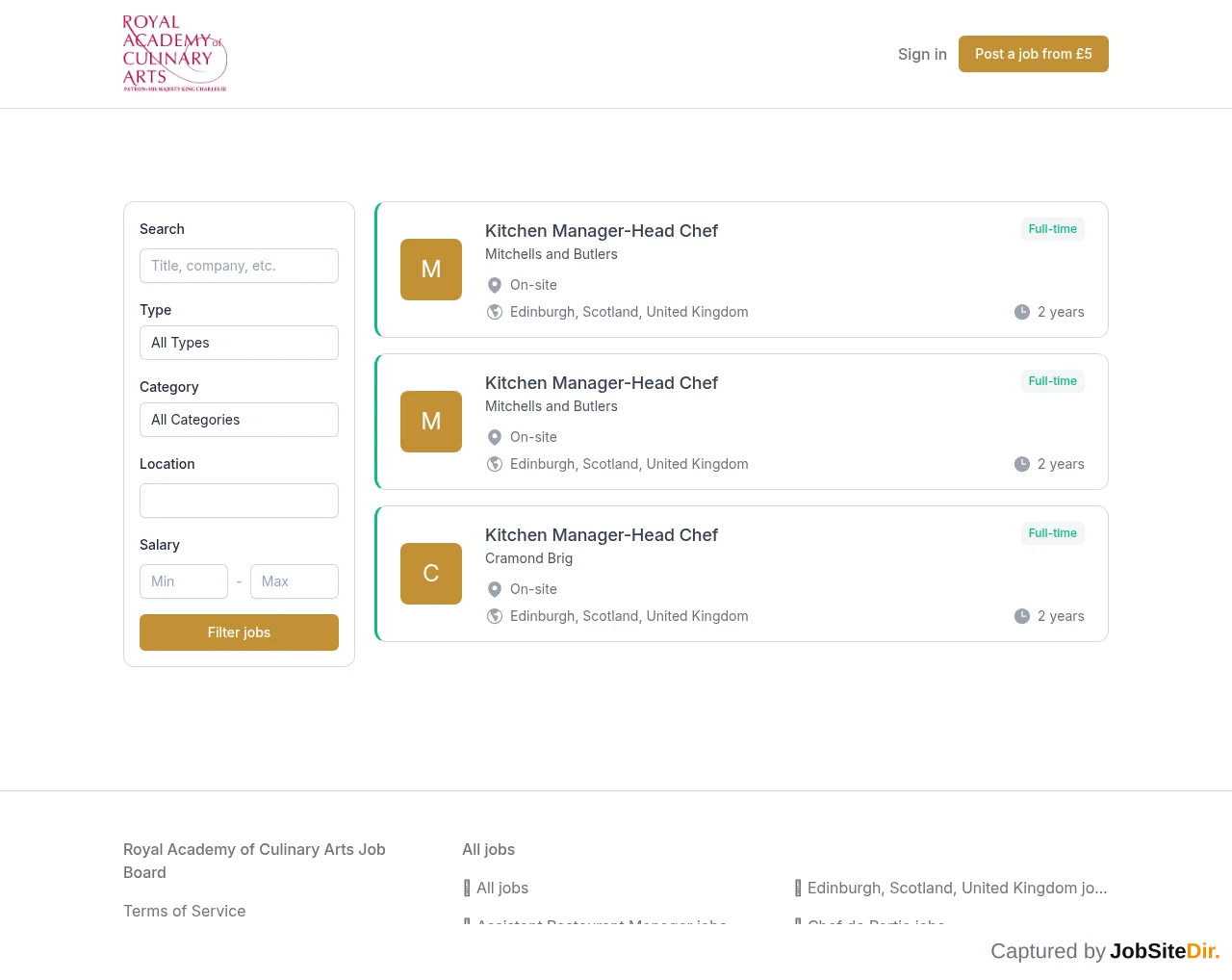Screen dimensions: 1232x980
Task: Open the footer Edinburgh, Scotland, United Kingdom jobs link
Action: 951,888
